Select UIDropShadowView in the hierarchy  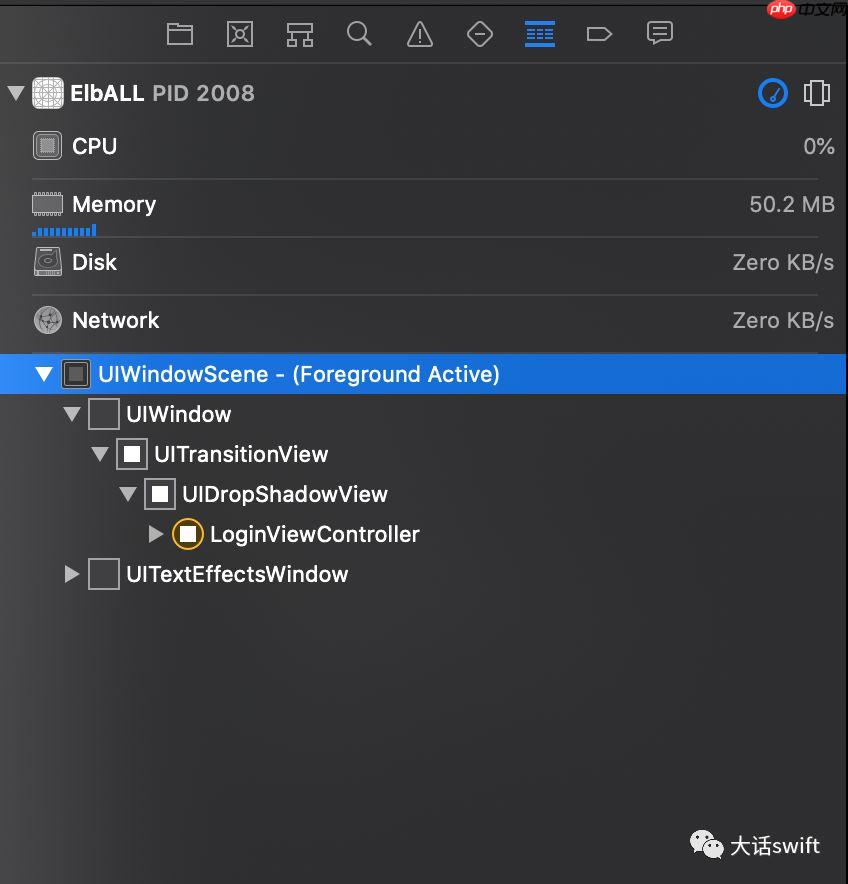(x=284, y=494)
